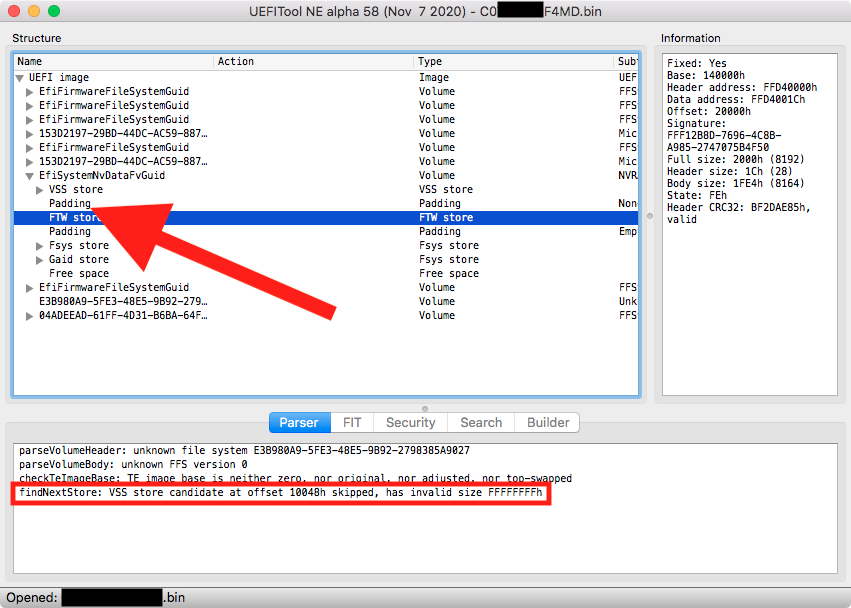
Task: Click the Fsys store type cell
Action: point(449,246)
